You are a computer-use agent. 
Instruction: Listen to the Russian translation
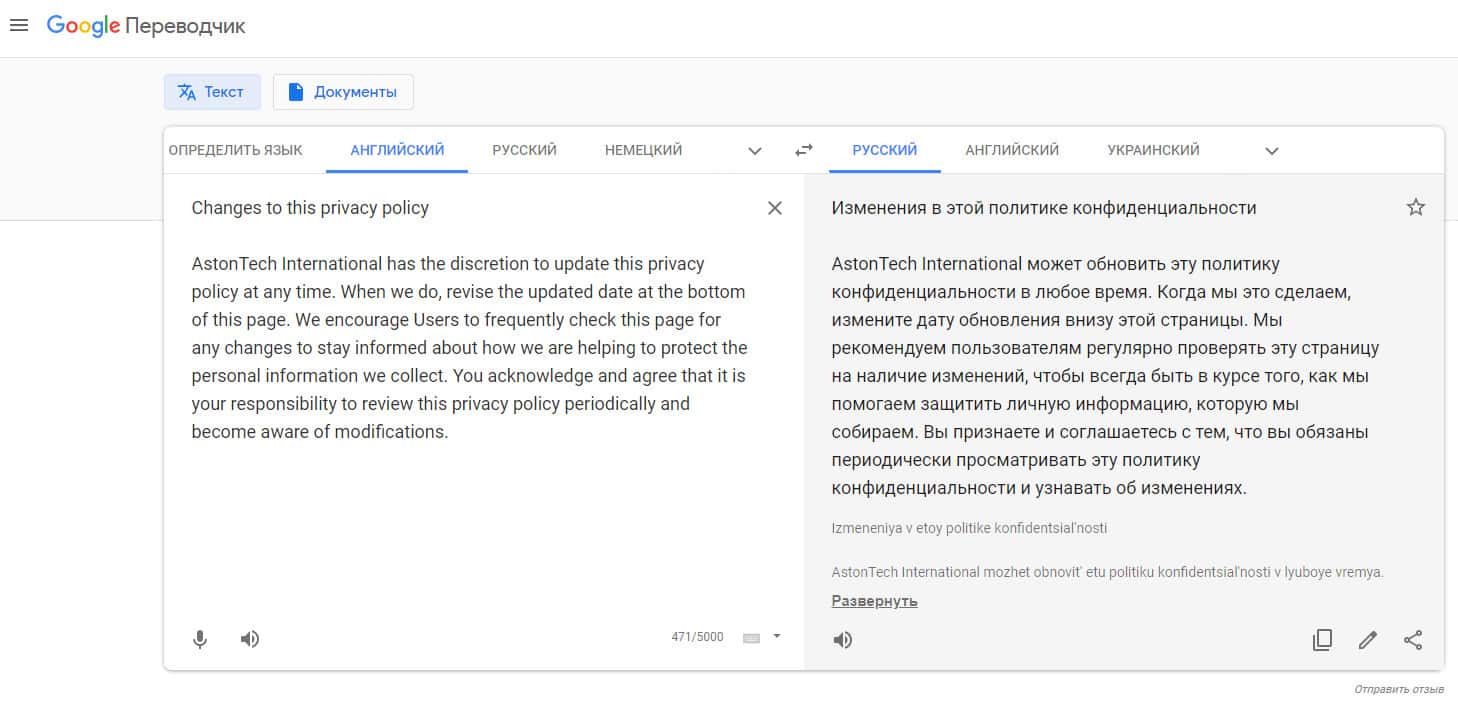point(843,640)
